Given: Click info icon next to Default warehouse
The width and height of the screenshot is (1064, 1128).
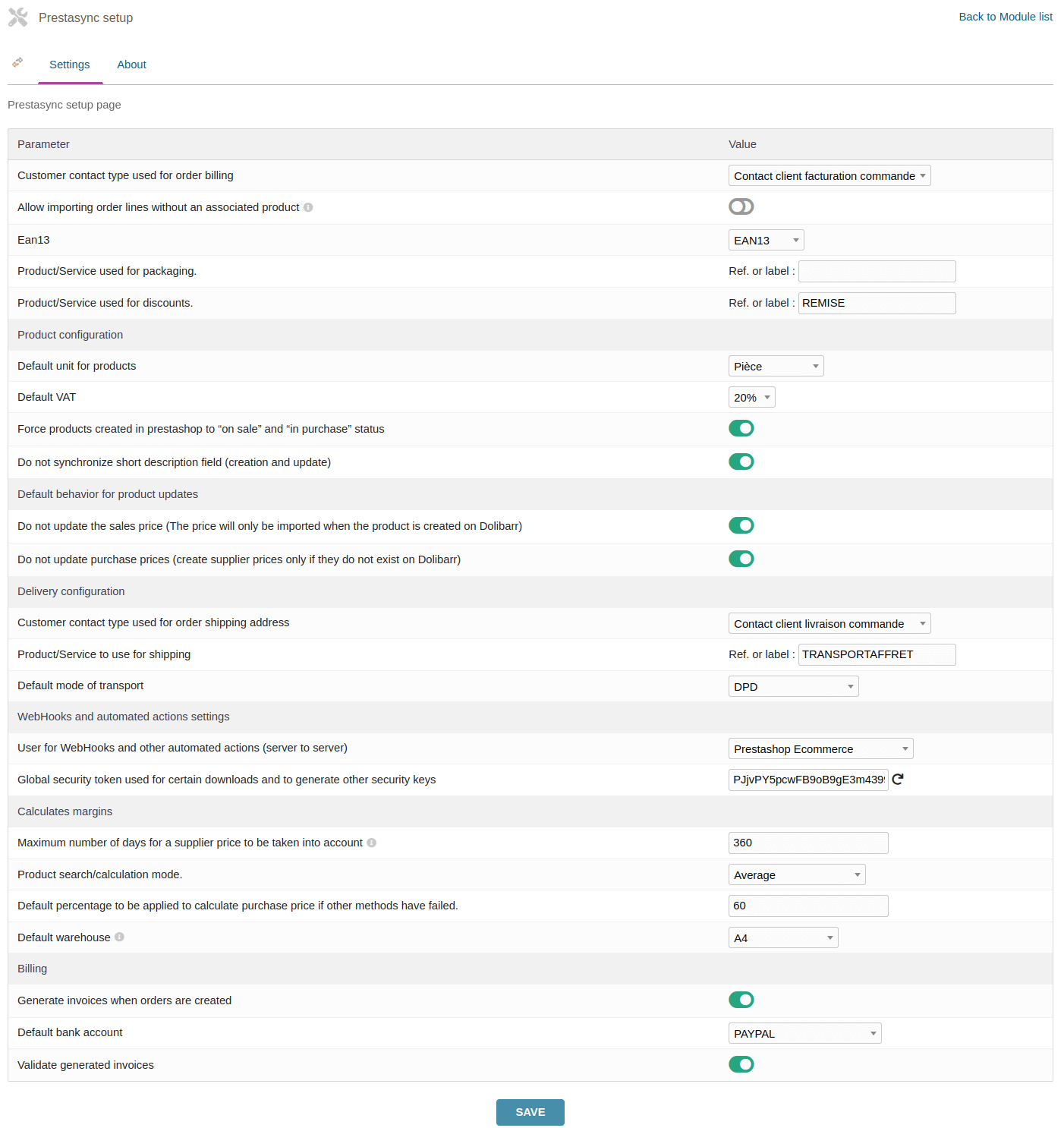Looking at the screenshot, I should [119, 937].
